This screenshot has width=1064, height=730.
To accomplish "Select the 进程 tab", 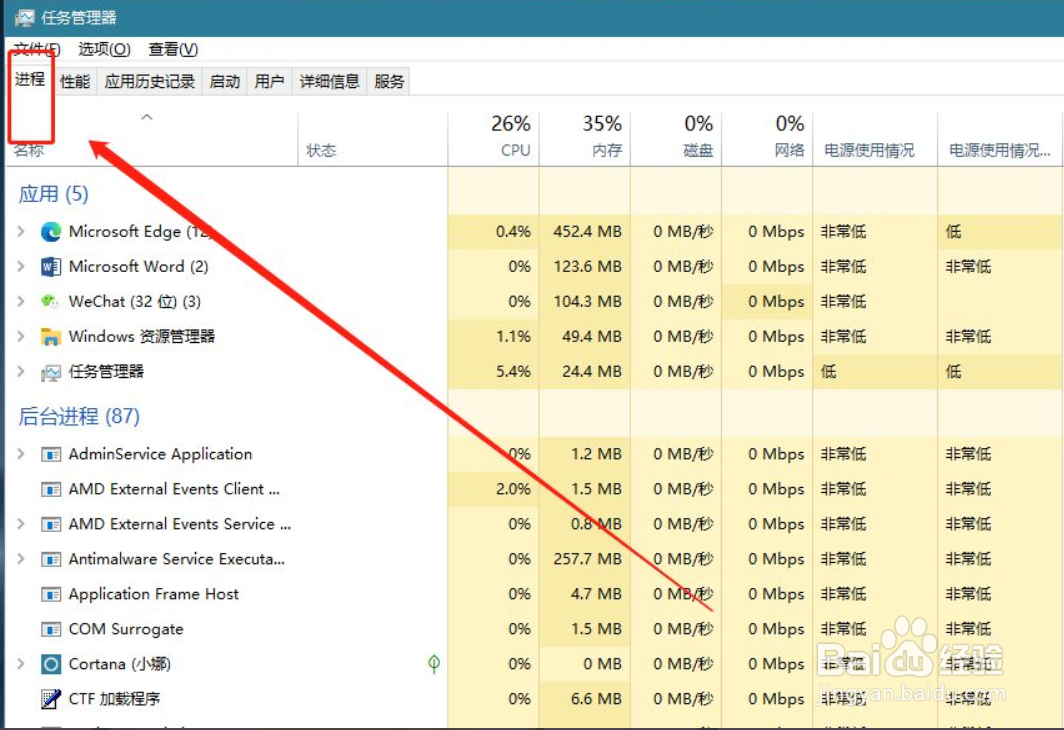I will click(x=30, y=80).
